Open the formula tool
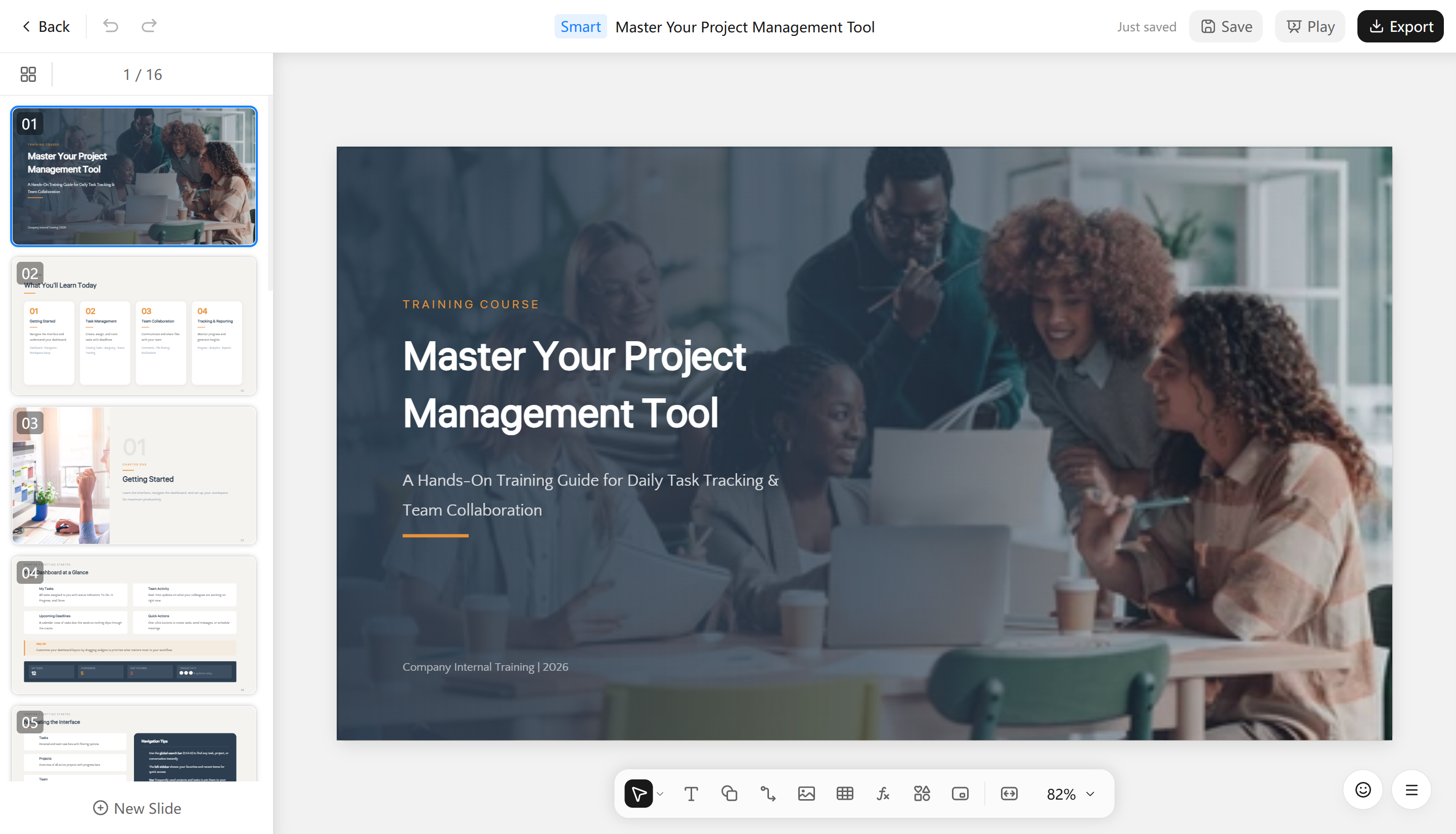 883,794
